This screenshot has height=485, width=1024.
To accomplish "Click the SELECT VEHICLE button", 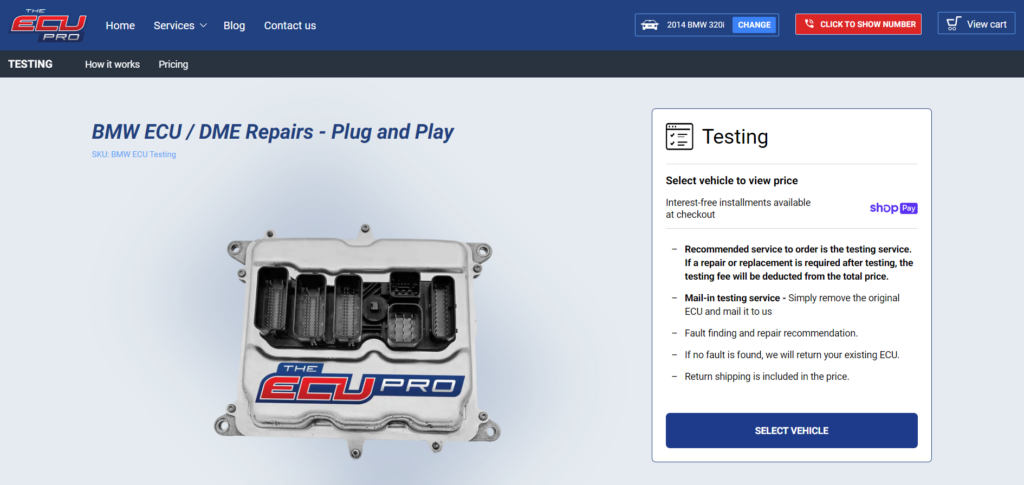I will 792,431.
